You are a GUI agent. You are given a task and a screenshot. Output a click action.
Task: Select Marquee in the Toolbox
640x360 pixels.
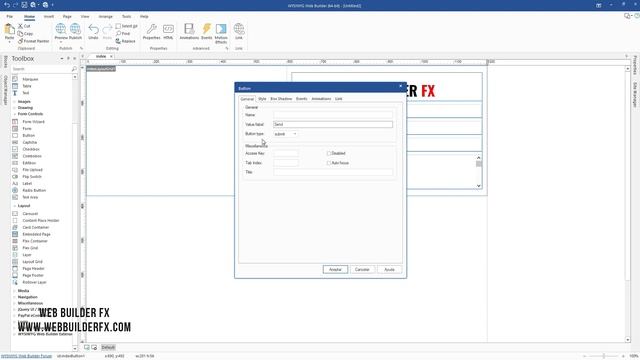[30, 79]
